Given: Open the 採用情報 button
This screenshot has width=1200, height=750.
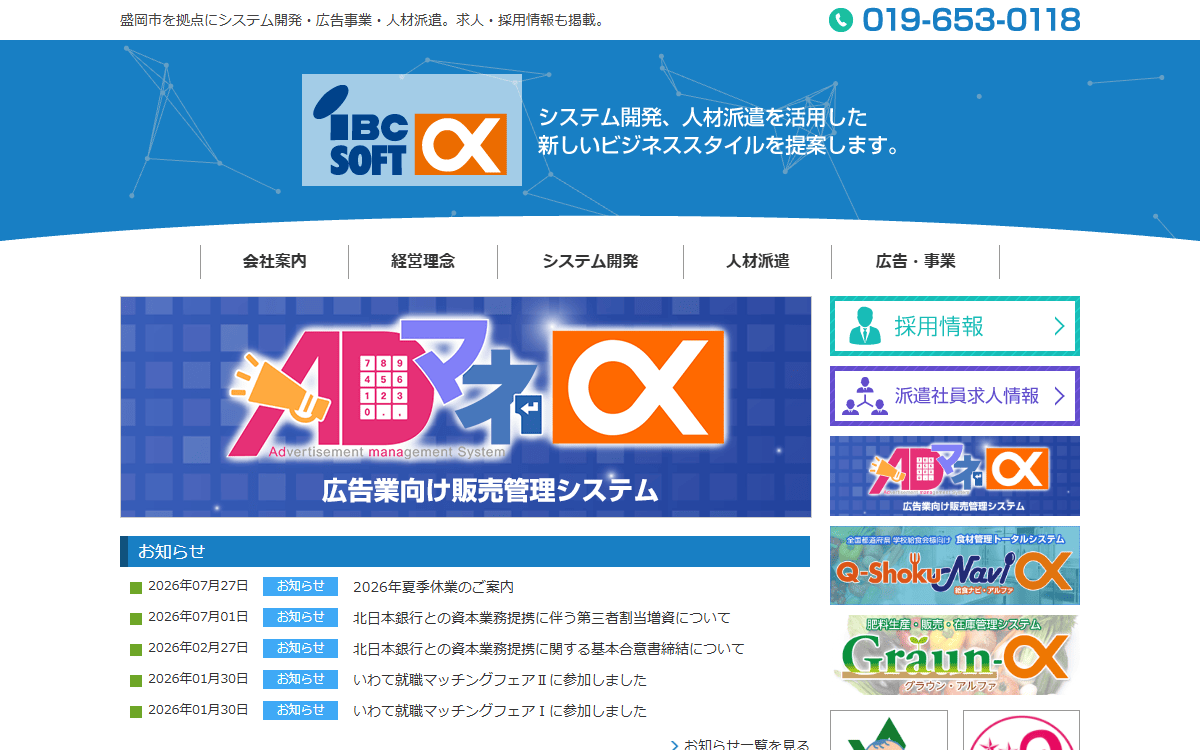Looking at the screenshot, I should (x=955, y=326).
